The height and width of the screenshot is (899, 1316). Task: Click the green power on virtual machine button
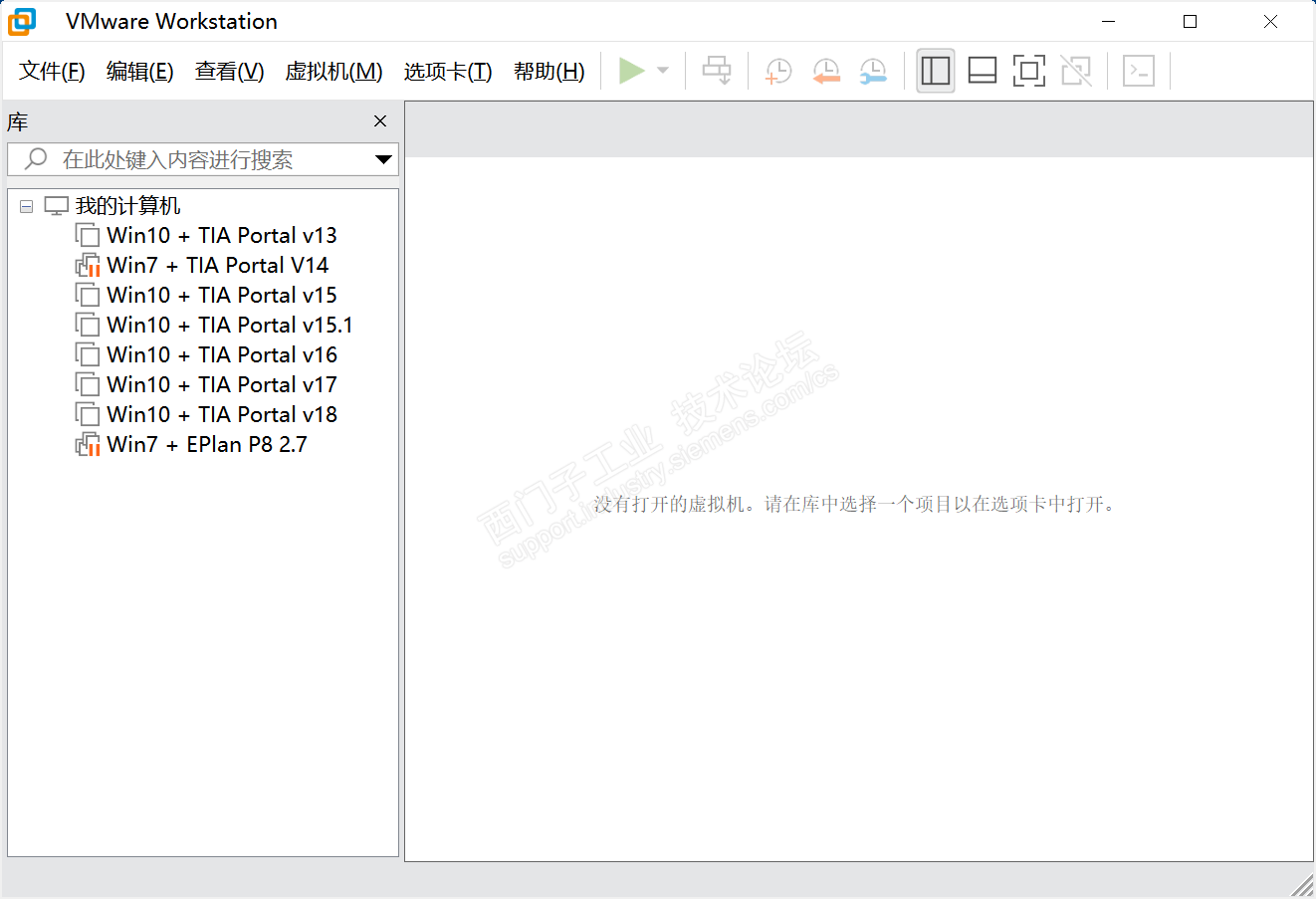point(632,71)
